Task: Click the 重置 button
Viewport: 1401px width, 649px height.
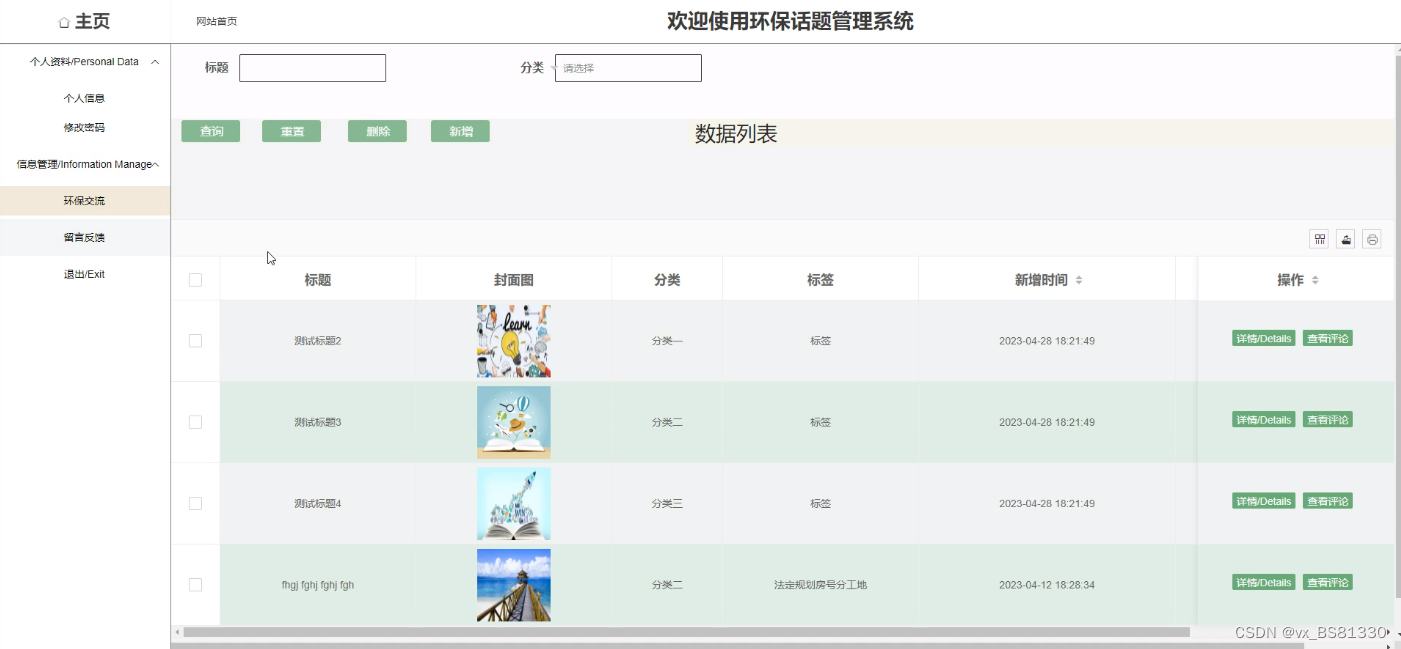Action: [291, 131]
